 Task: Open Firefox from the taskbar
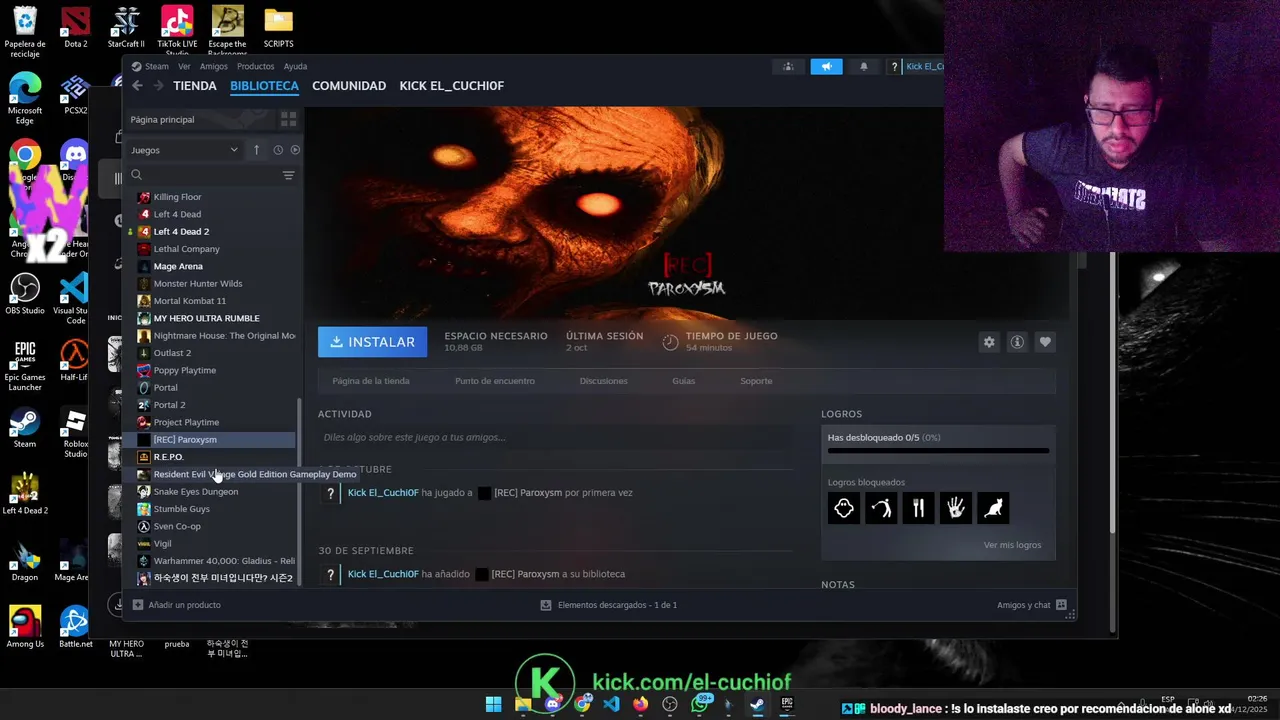click(640, 704)
